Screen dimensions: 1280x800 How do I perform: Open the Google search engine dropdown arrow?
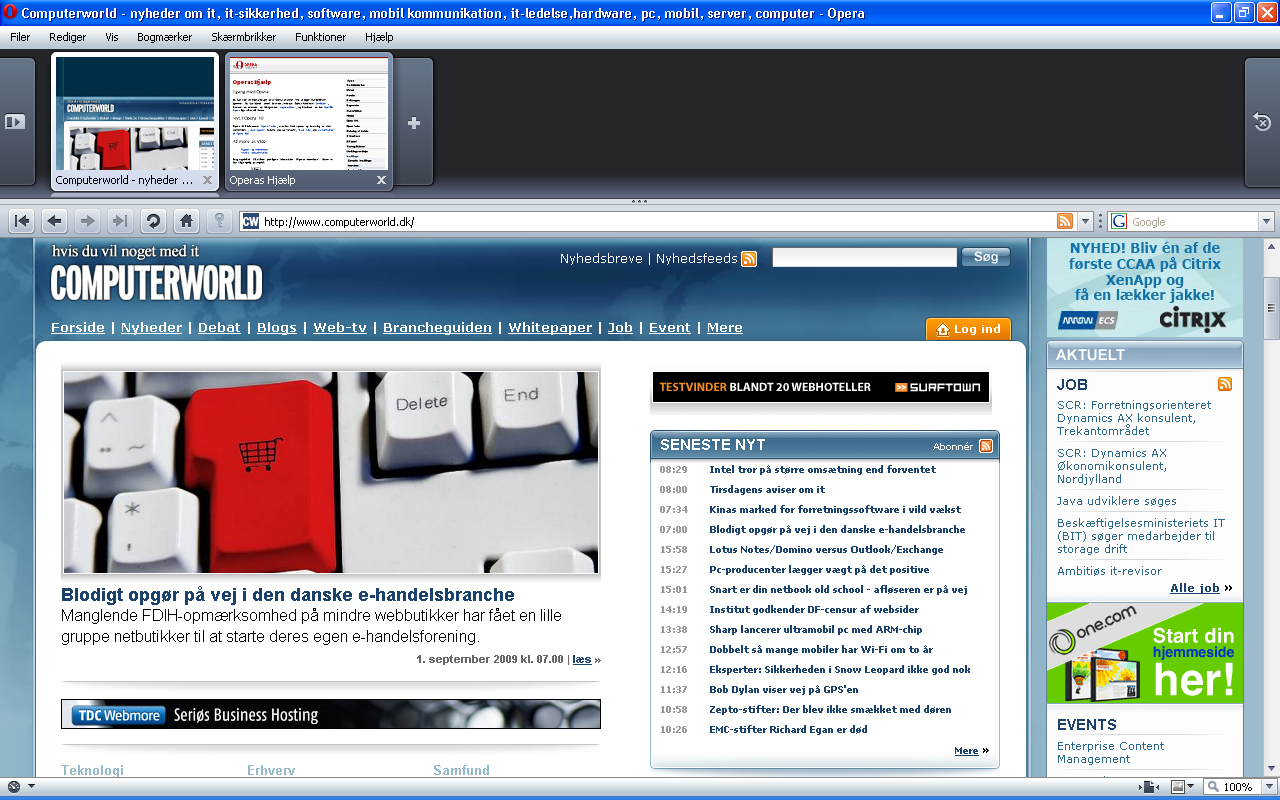(1267, 222)
